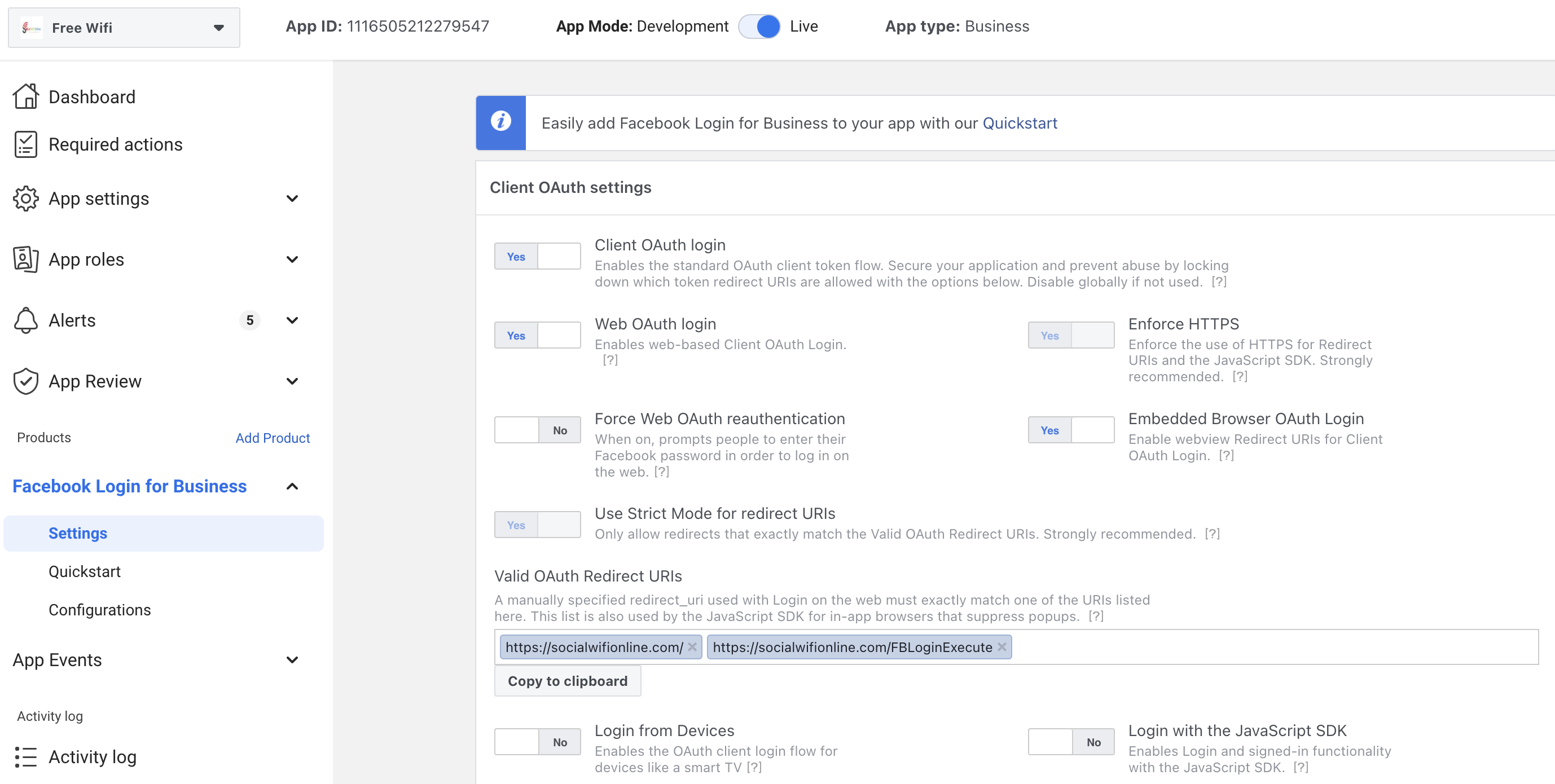This screenshot has width=1555, height=784.
Task: Click the App ID number 1116505212279547
Action: [418, 27]
